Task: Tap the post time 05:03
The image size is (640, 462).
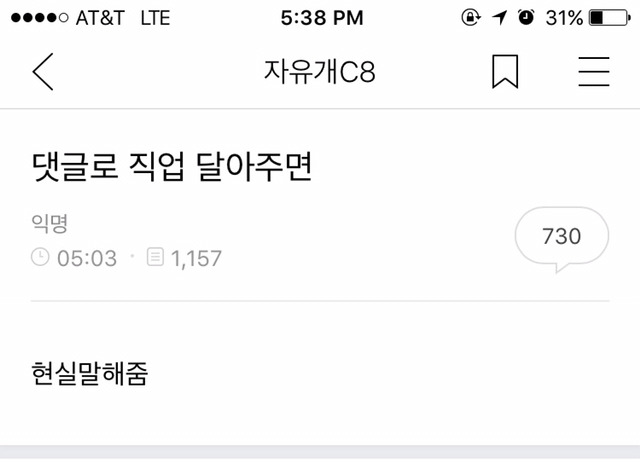Action: [87, 258]
